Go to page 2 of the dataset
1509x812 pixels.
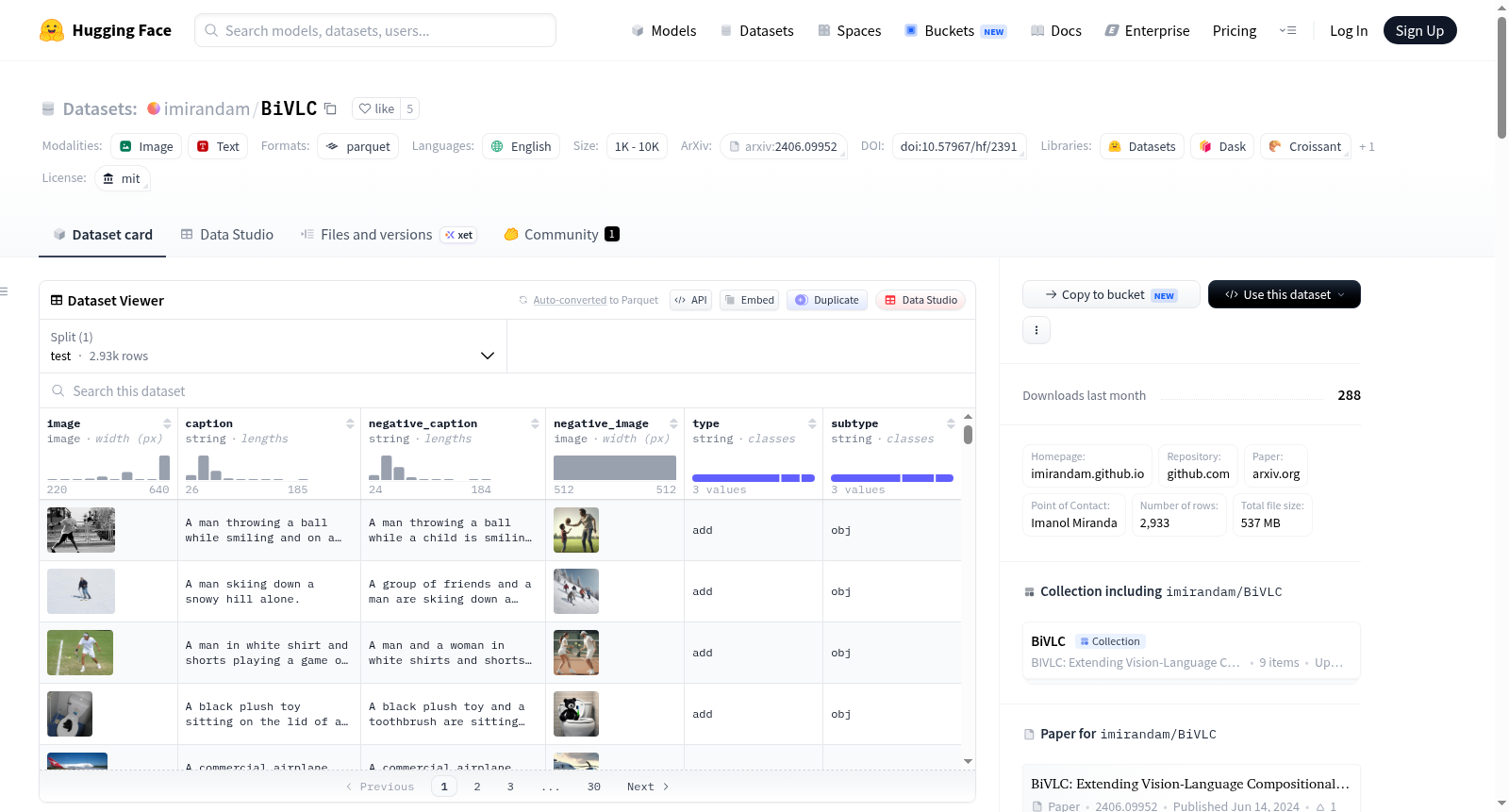pyautogui.click(x=477, y=787)
